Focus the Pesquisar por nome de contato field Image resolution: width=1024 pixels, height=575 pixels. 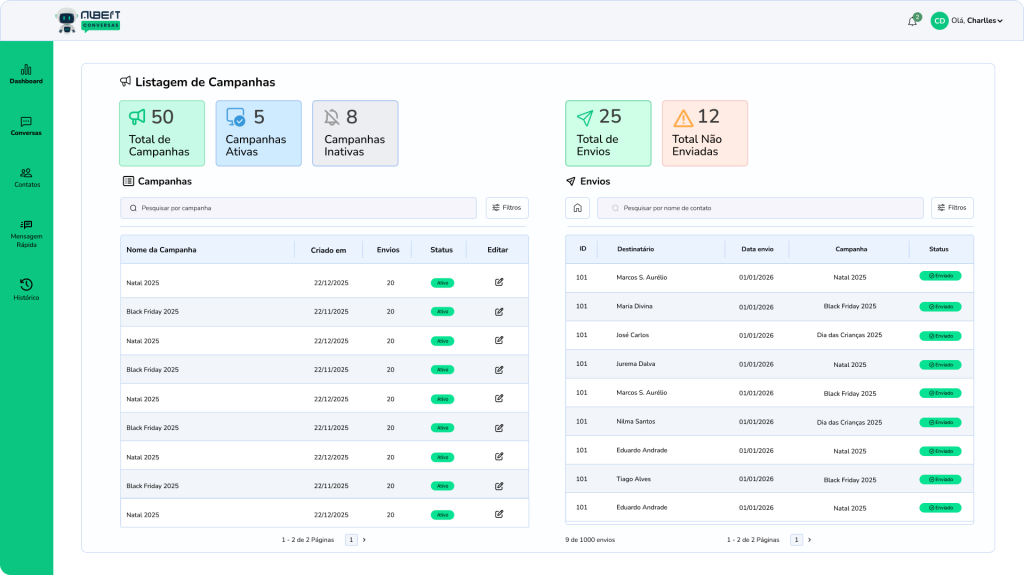tap(760, 208)
